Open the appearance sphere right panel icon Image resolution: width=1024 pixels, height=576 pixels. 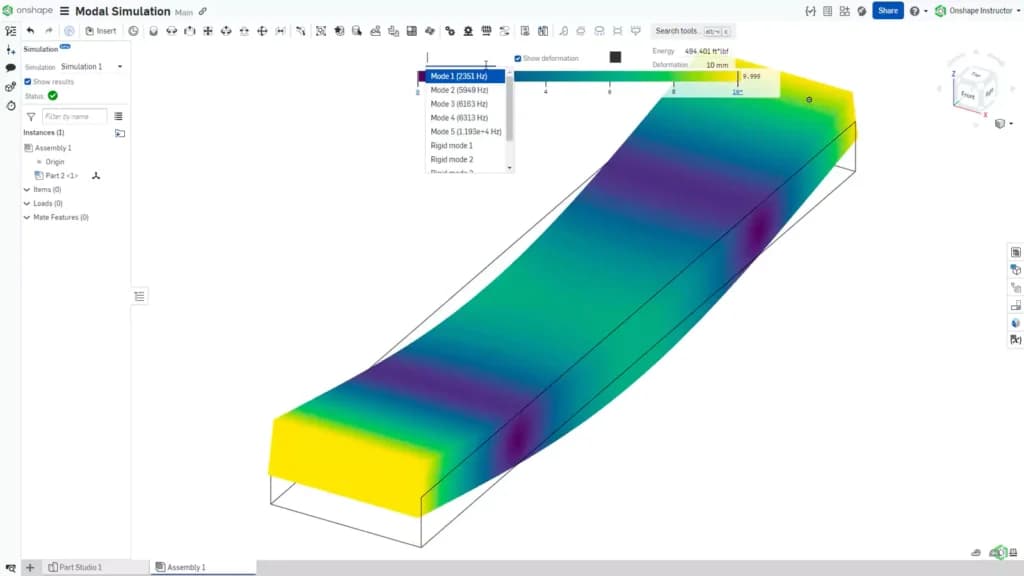[1016, 323]
